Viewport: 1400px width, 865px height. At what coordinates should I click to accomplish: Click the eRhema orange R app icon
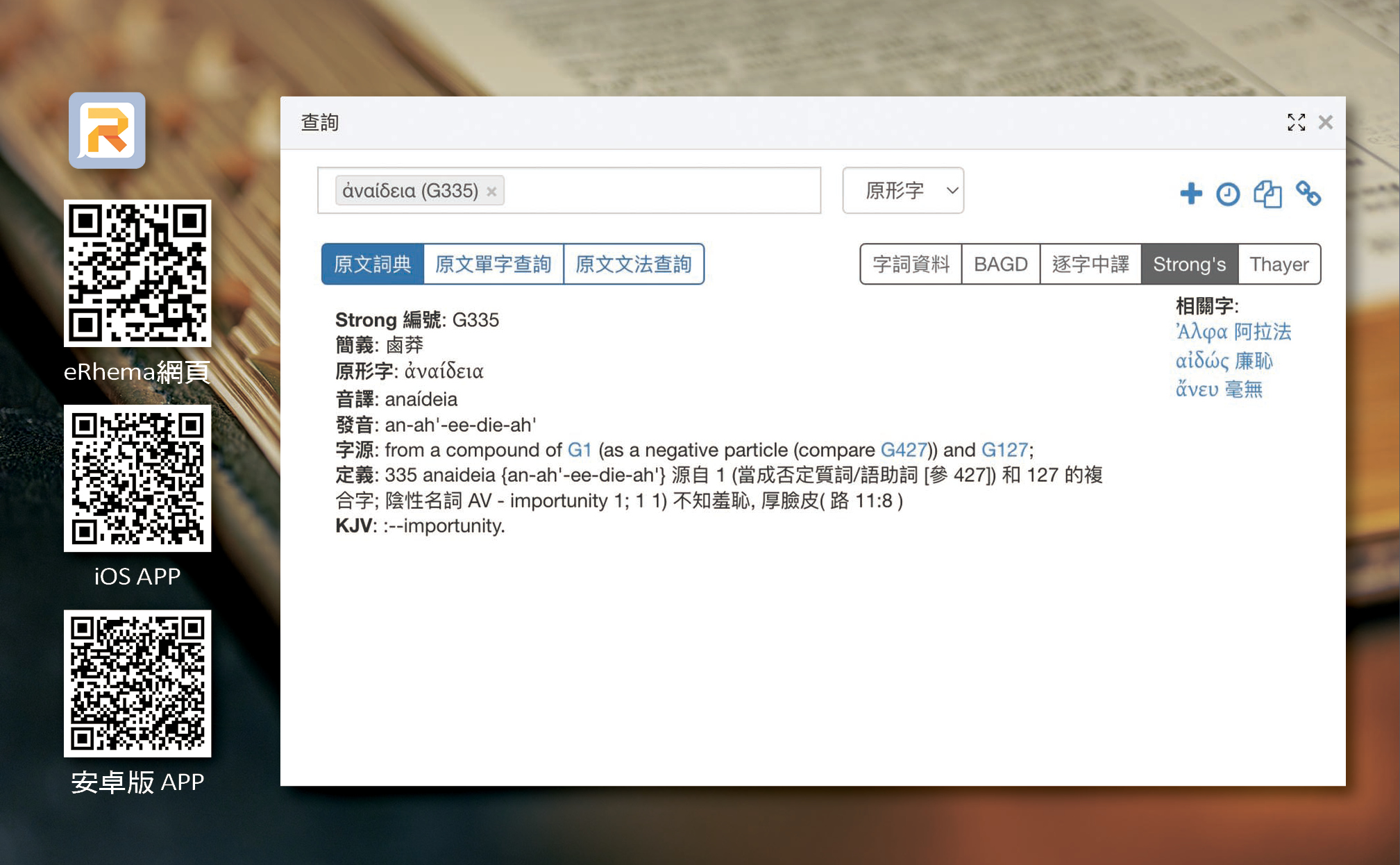[107, 131]
